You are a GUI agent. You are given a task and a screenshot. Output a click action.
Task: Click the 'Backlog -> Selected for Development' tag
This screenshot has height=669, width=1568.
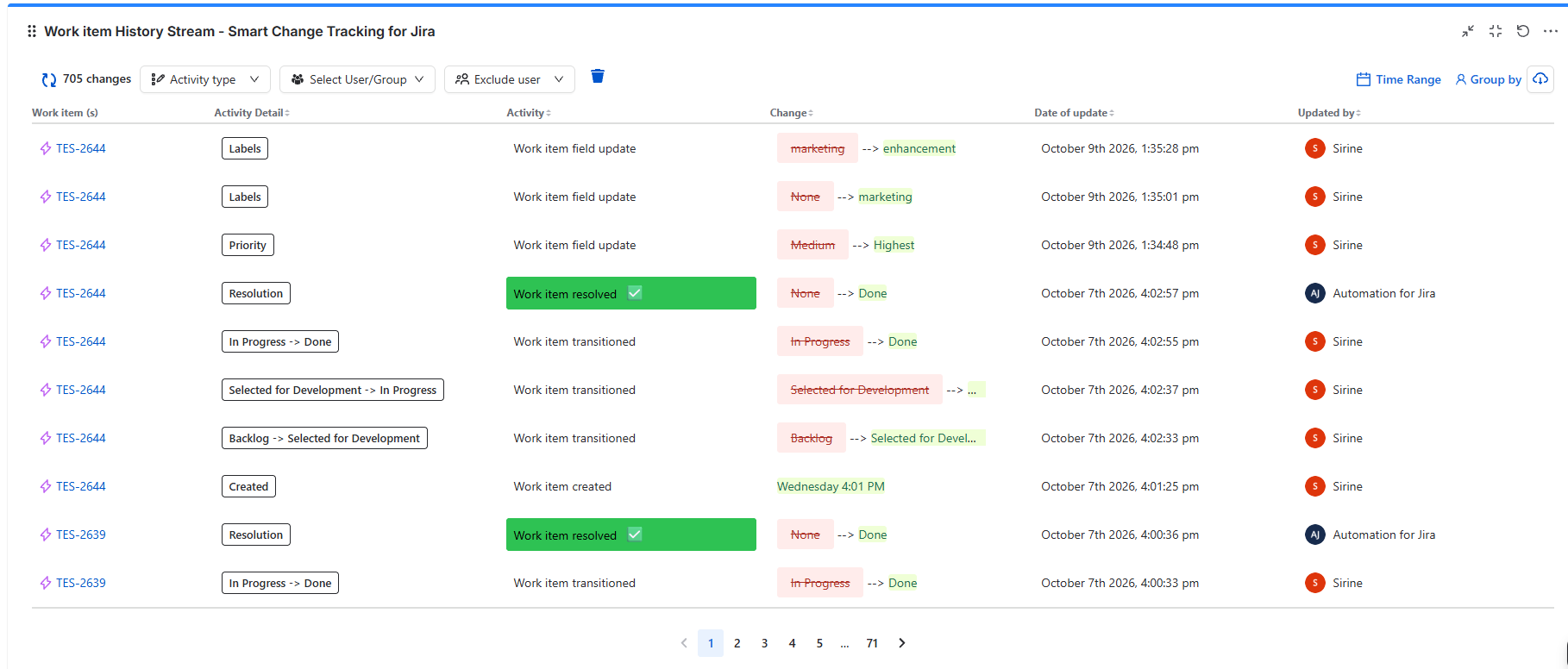coord(324,438)
